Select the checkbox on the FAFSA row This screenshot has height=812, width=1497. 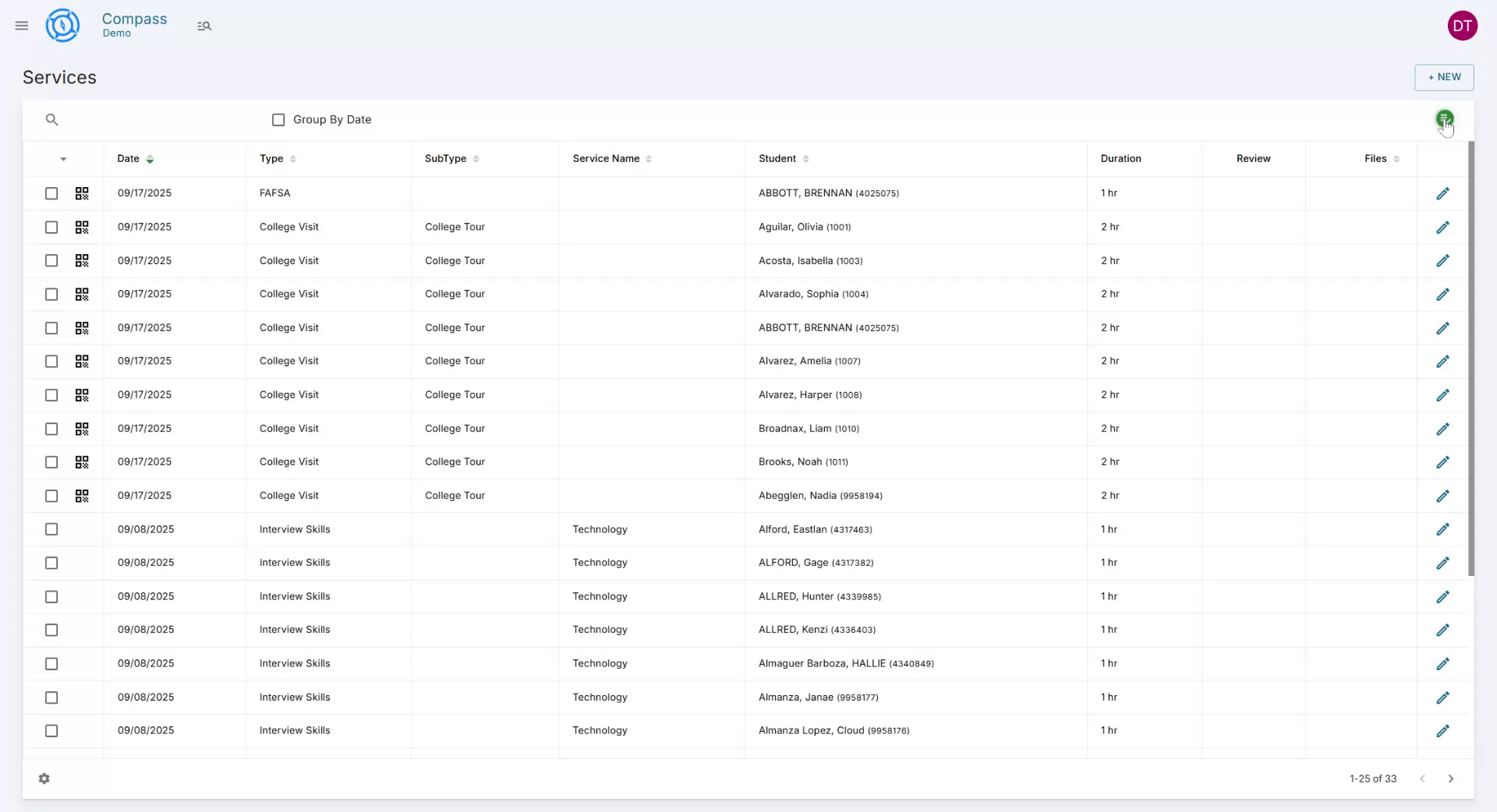click(51, 193)
